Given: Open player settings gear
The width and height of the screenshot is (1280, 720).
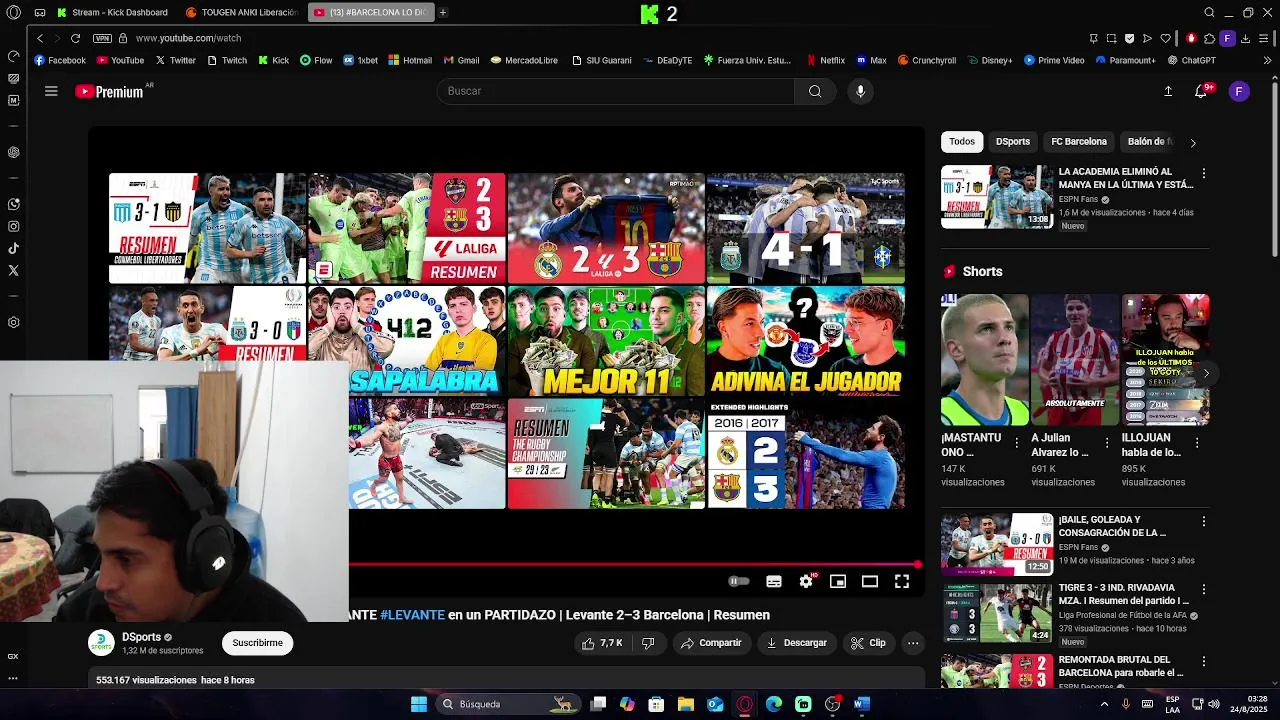Looking at the screenshot, I should point(806,581).
